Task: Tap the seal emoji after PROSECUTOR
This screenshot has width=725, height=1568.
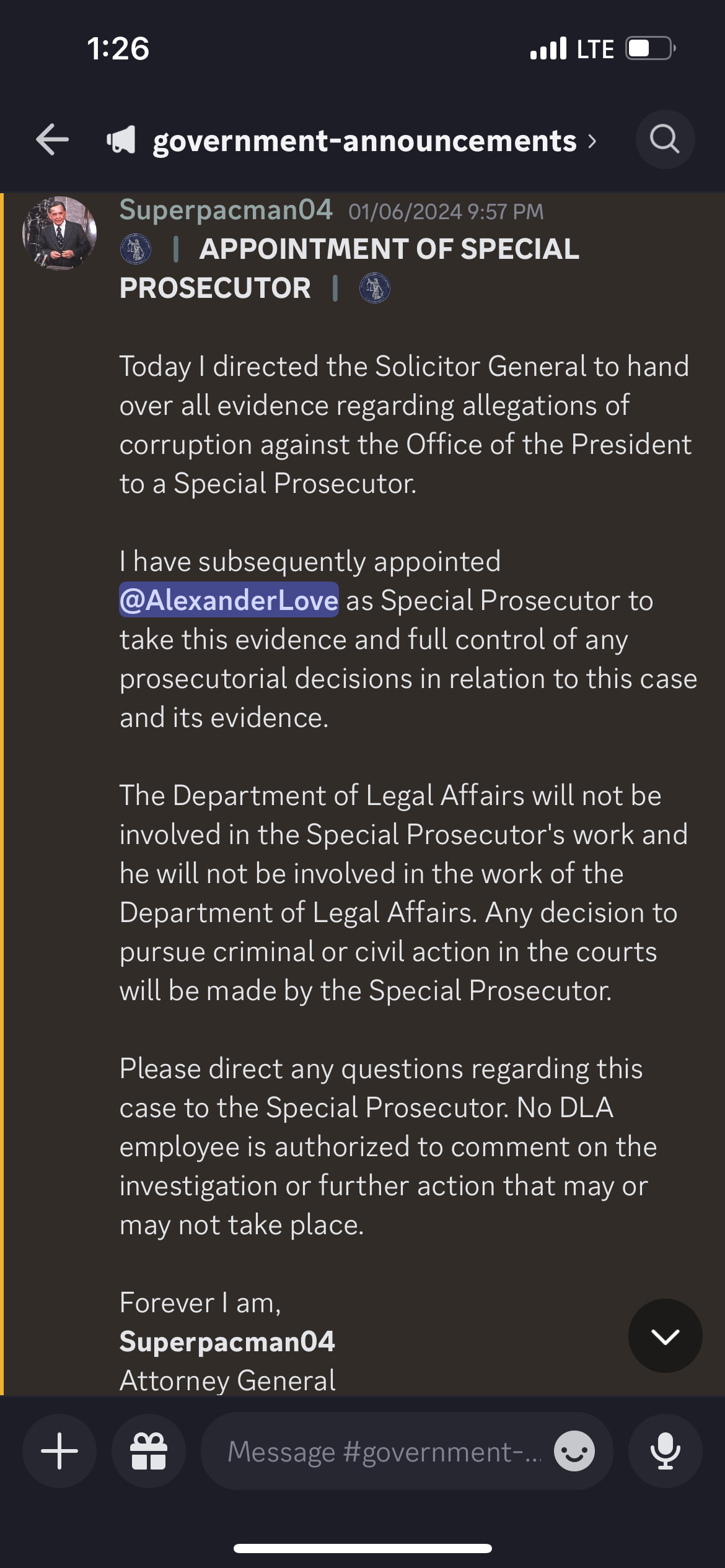Action: 375,288
